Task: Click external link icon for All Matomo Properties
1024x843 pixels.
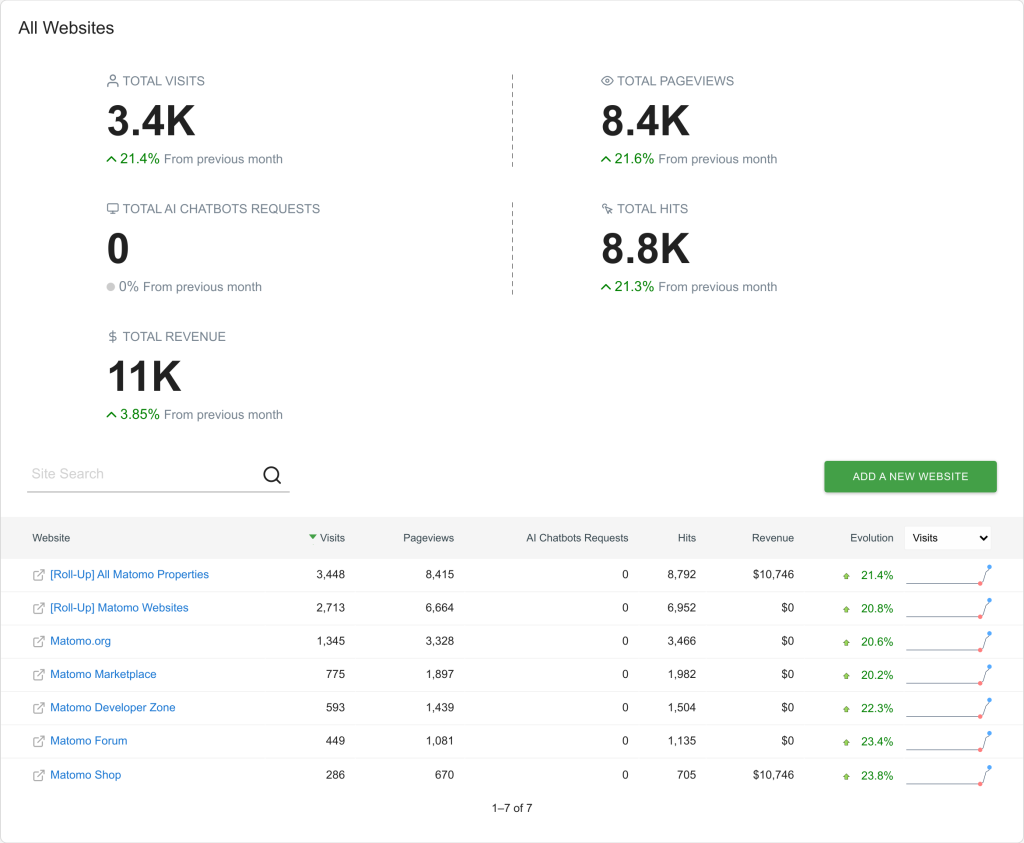Action: click(39, 575)
